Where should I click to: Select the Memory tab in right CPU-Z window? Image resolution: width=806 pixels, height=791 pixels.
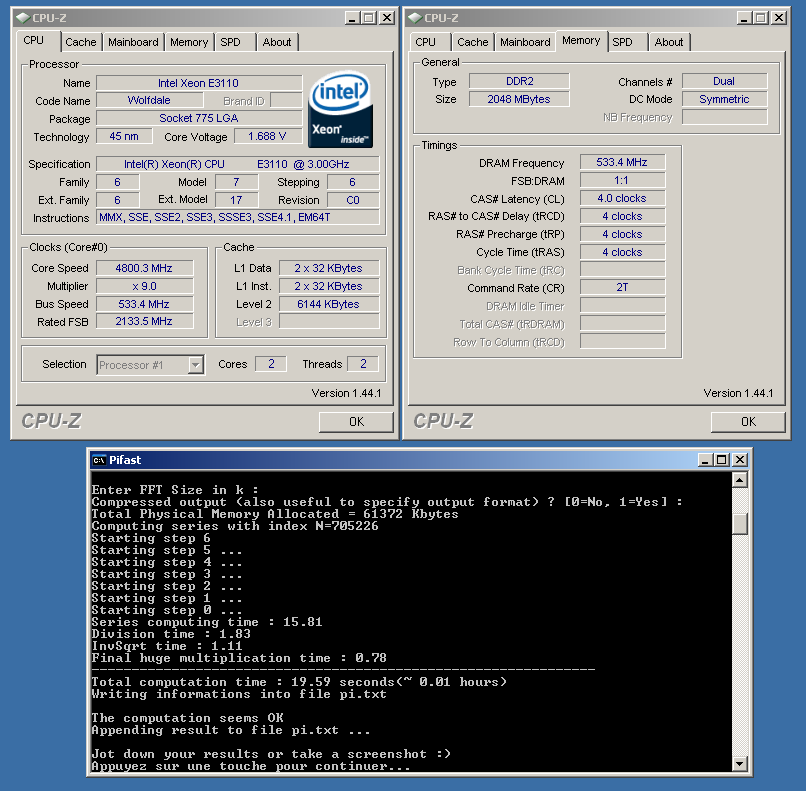pos(581,40)
